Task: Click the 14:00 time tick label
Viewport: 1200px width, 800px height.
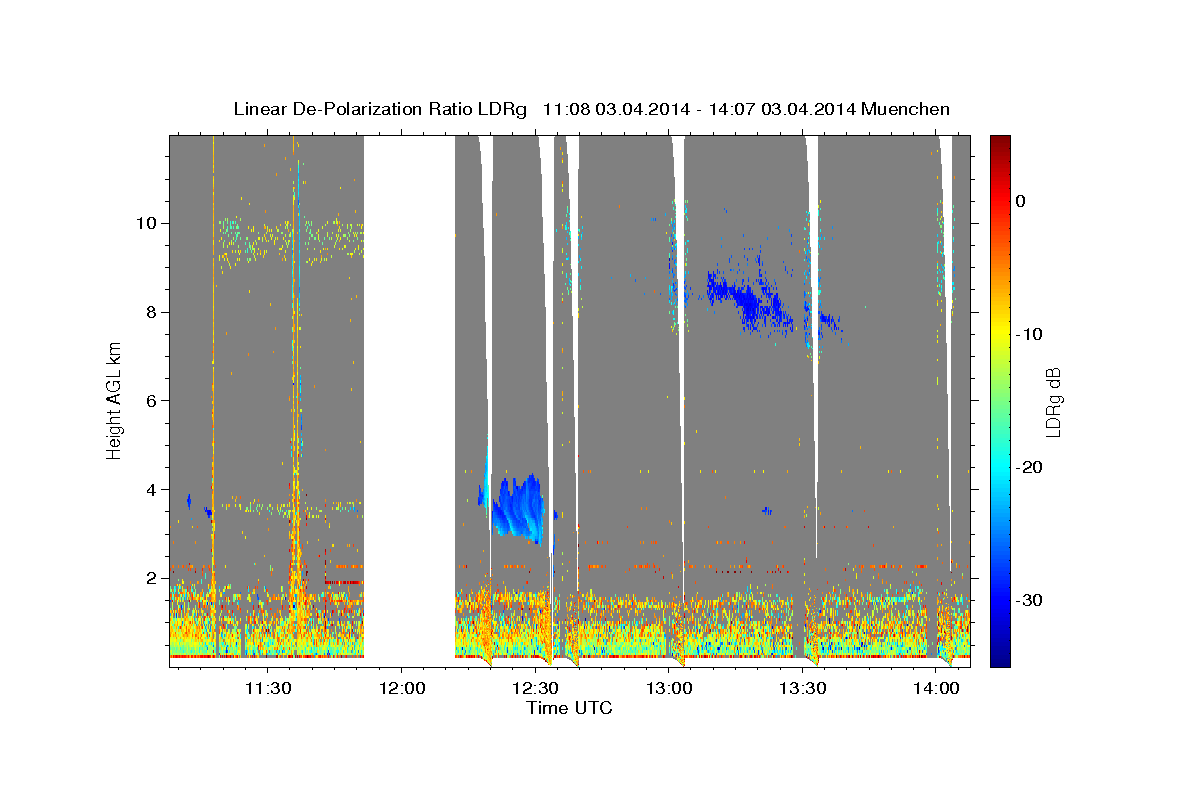Action: tap(935, 688)
